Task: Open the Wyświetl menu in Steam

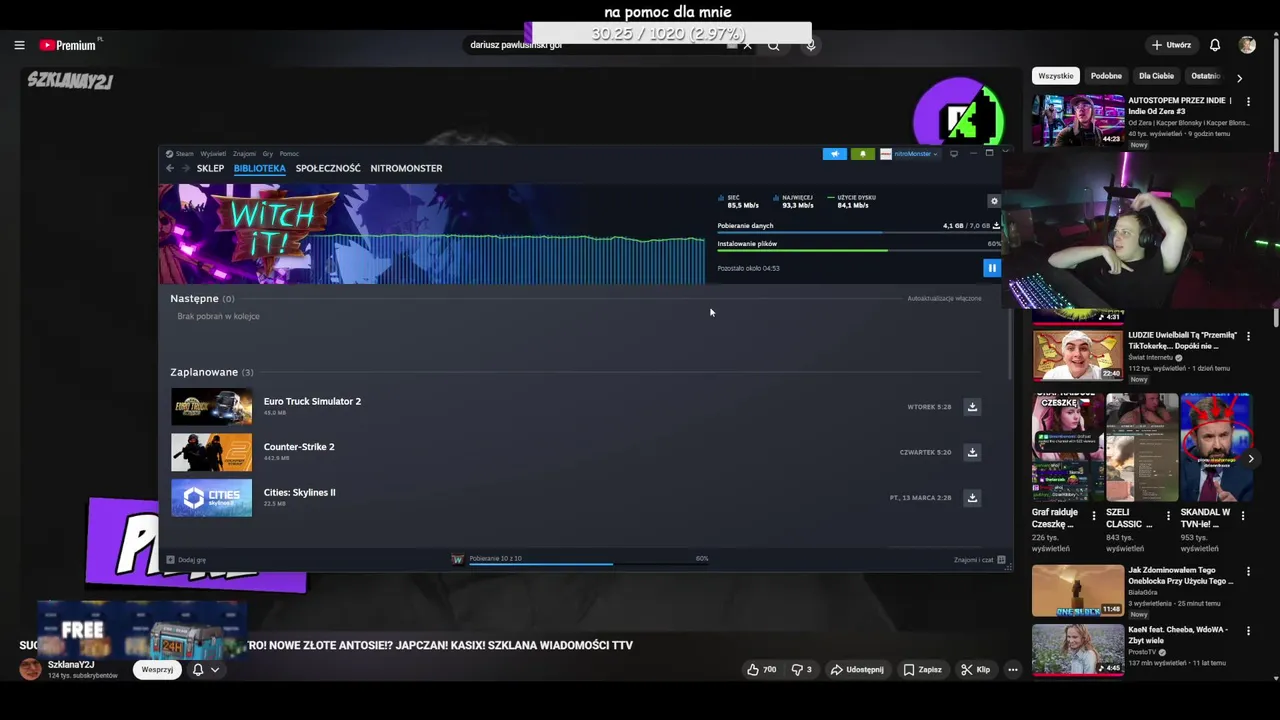Action: [213, 154]
